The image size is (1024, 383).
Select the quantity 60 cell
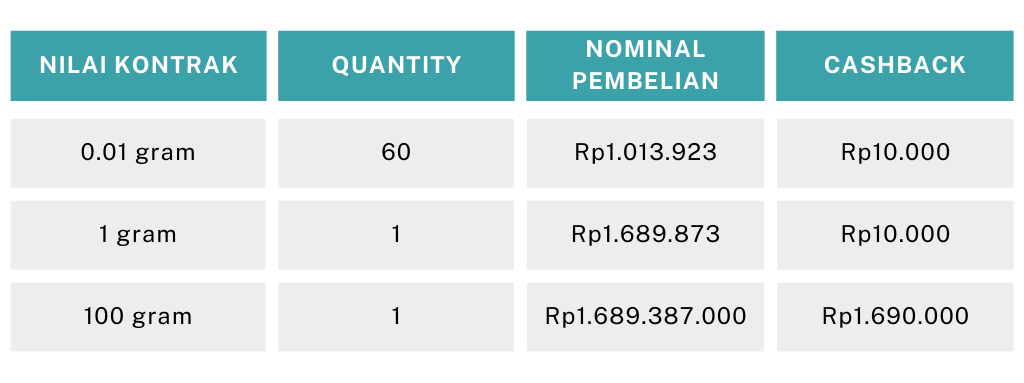pos(396,153)
